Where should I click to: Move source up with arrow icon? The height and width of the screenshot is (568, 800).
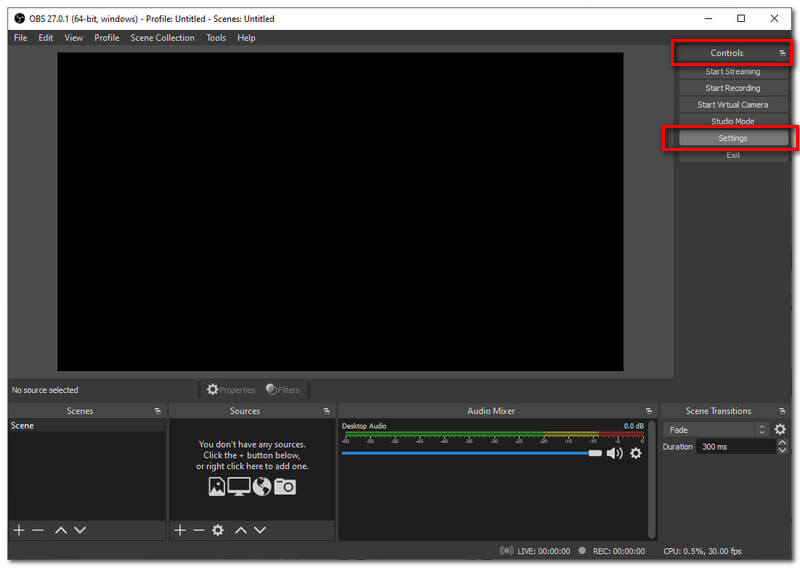240,530
